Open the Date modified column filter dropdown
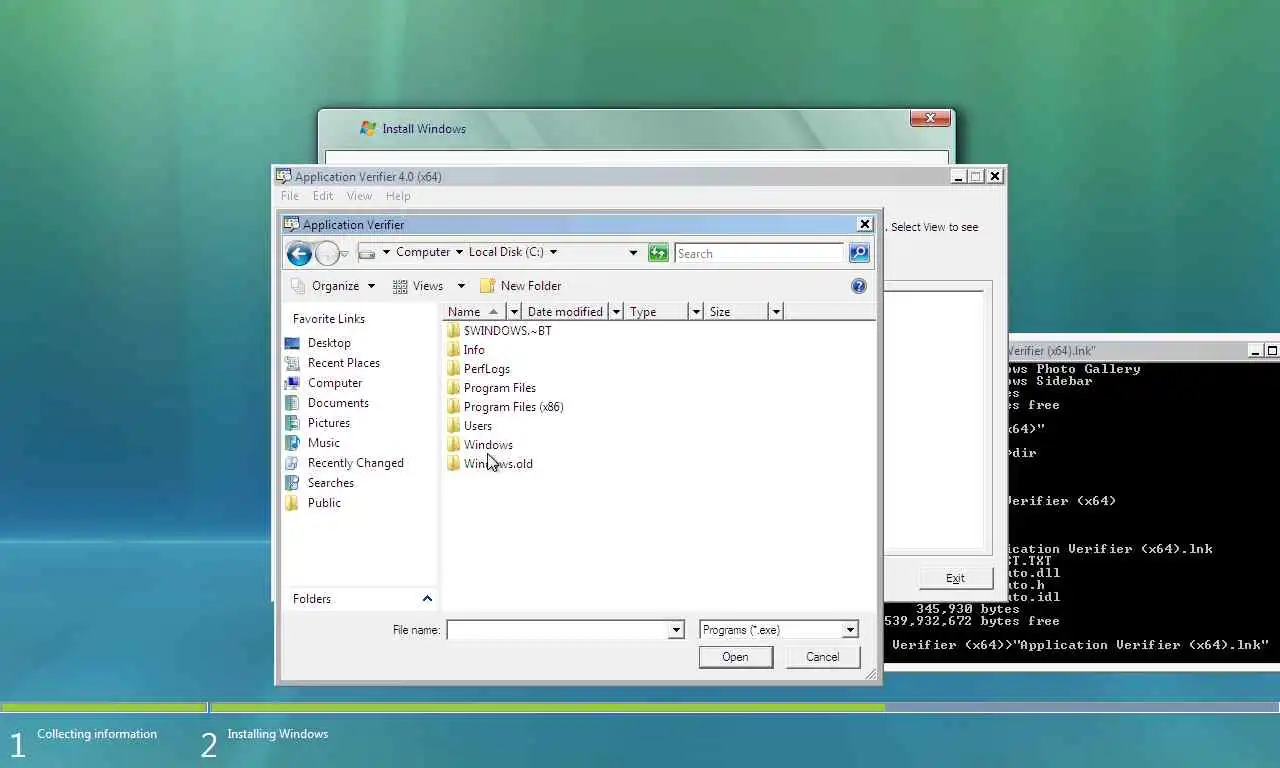Viewport: 1280px width, 768px height. click(616, 312)
